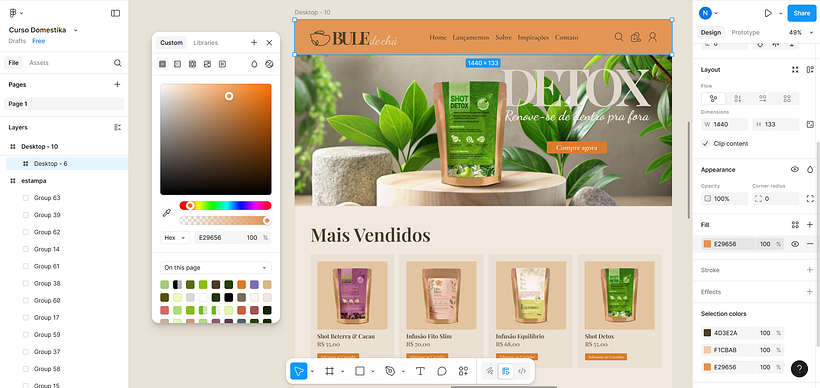Image resolution: width=820 pixels, height=388 pixels.
Task: Create style with plus in color picker
Action: (x=254, y=42)
